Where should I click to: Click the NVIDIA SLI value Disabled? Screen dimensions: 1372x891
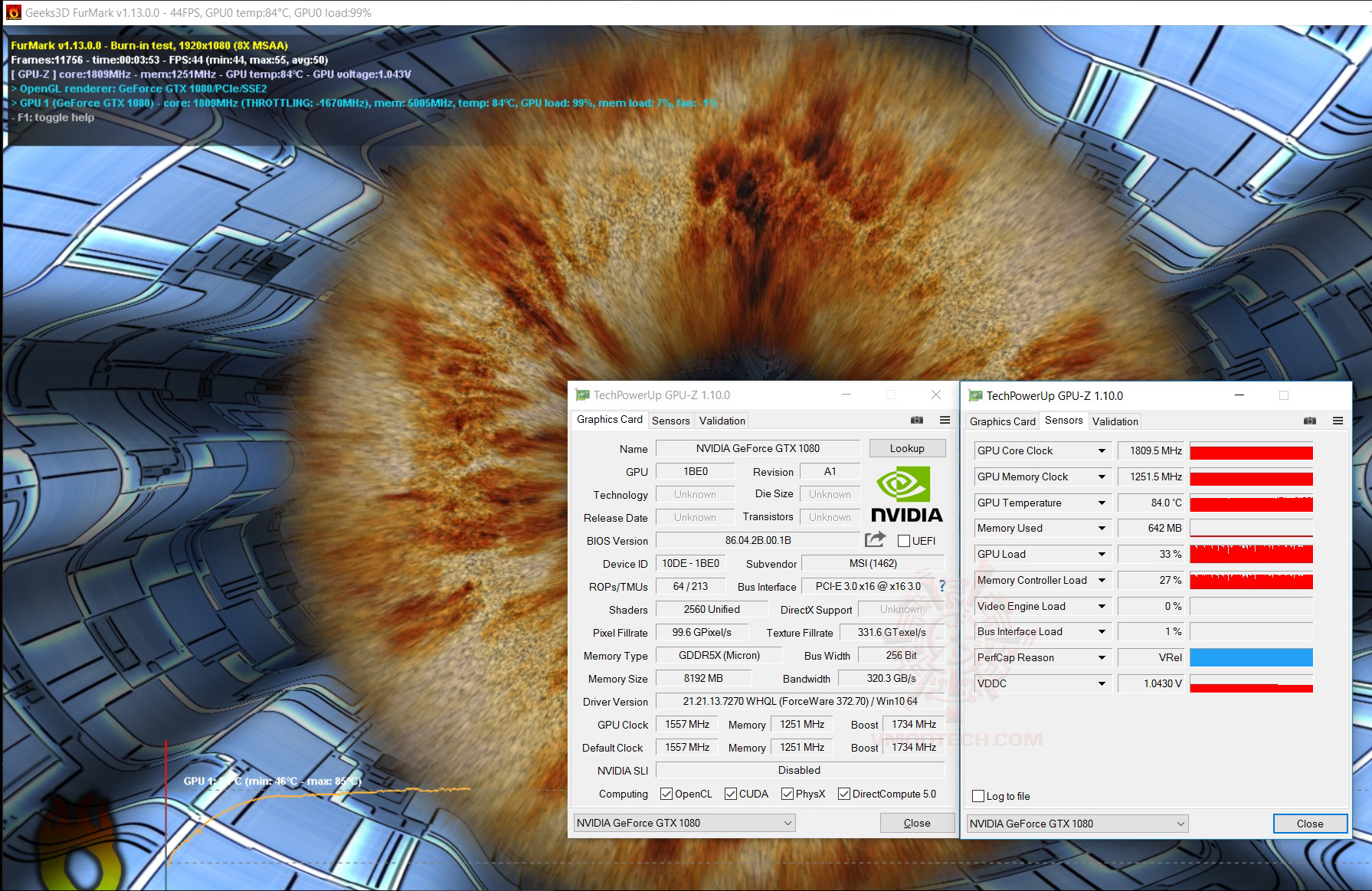[800, 770]
